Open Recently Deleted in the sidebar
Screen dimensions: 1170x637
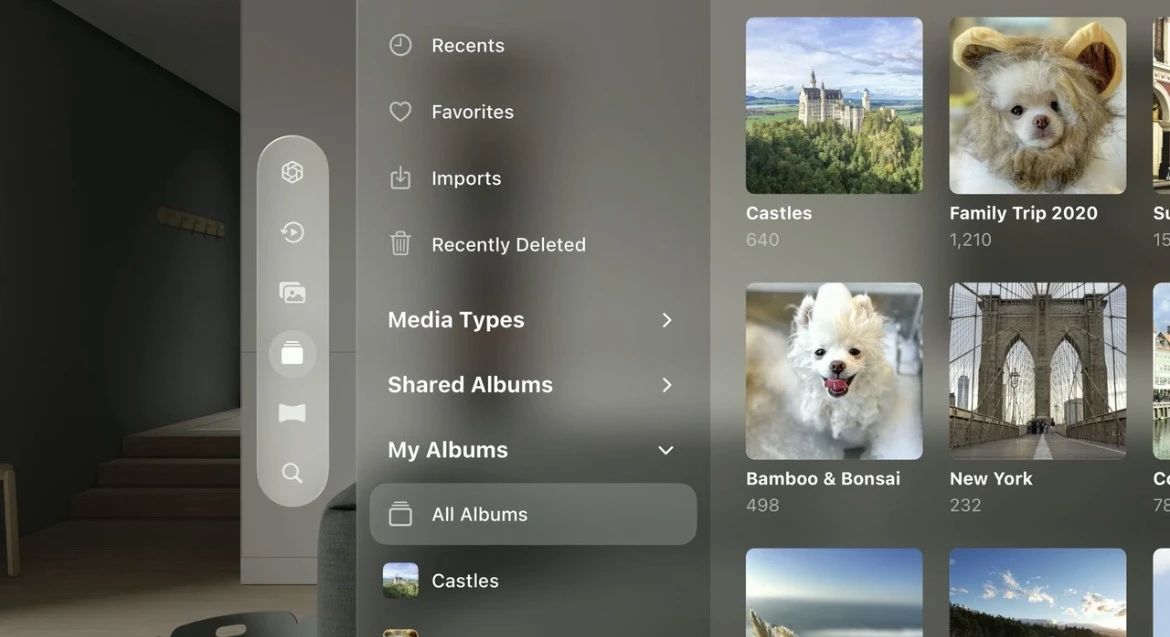coord(534,245)
